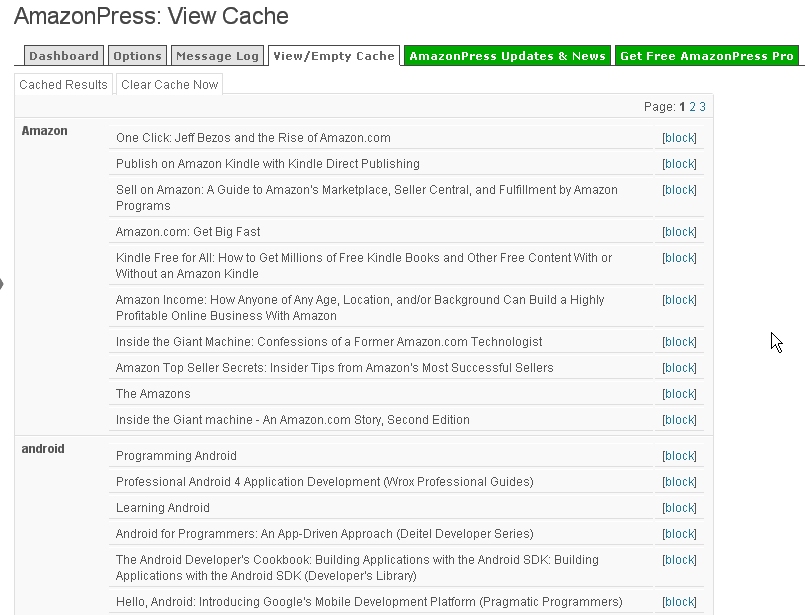Click title 'Amazon.com: Get Big Fast'

pyautogui.click(x=188, y=232)
